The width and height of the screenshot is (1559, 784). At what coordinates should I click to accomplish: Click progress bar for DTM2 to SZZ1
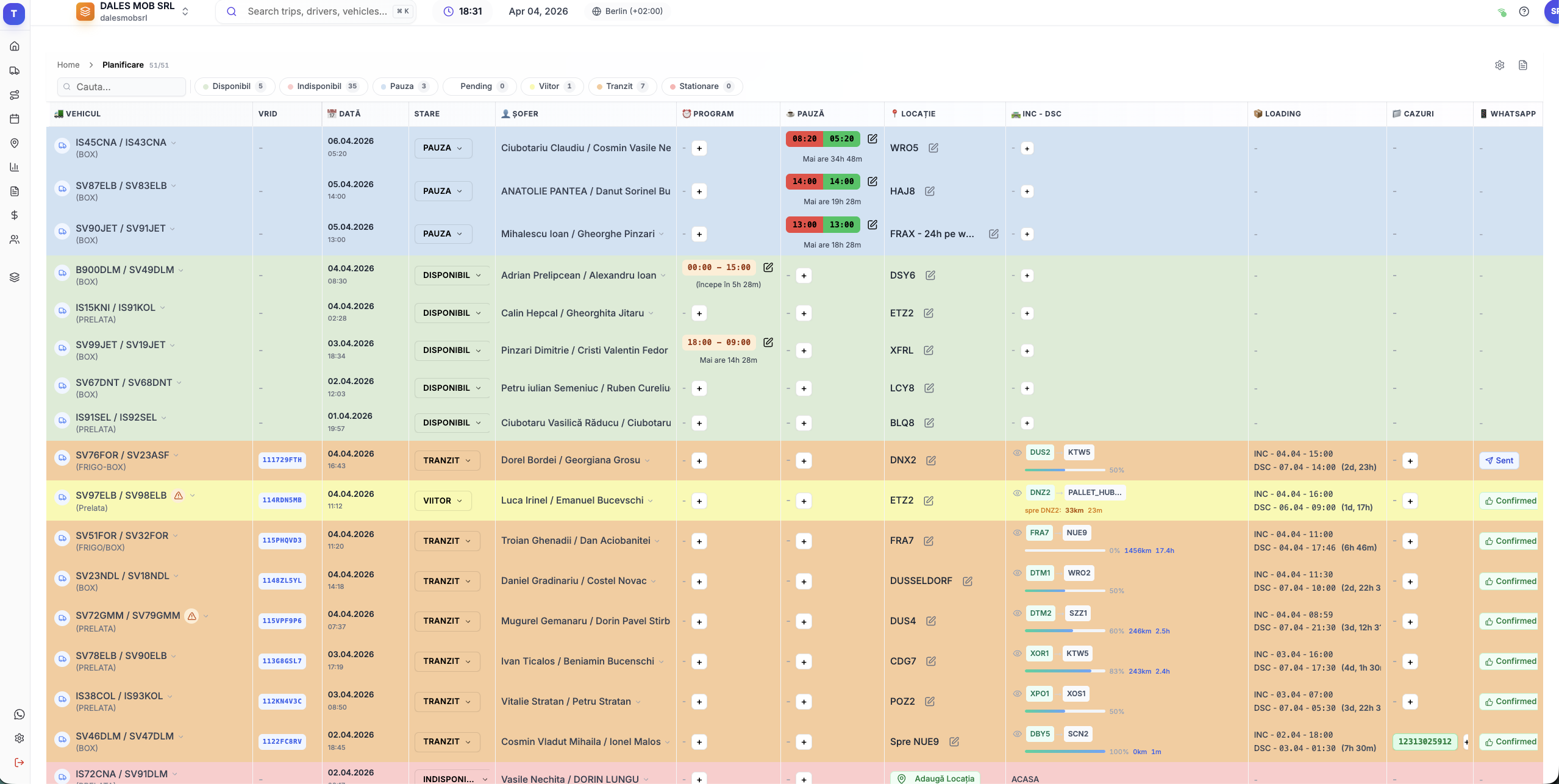[1065, 630]
